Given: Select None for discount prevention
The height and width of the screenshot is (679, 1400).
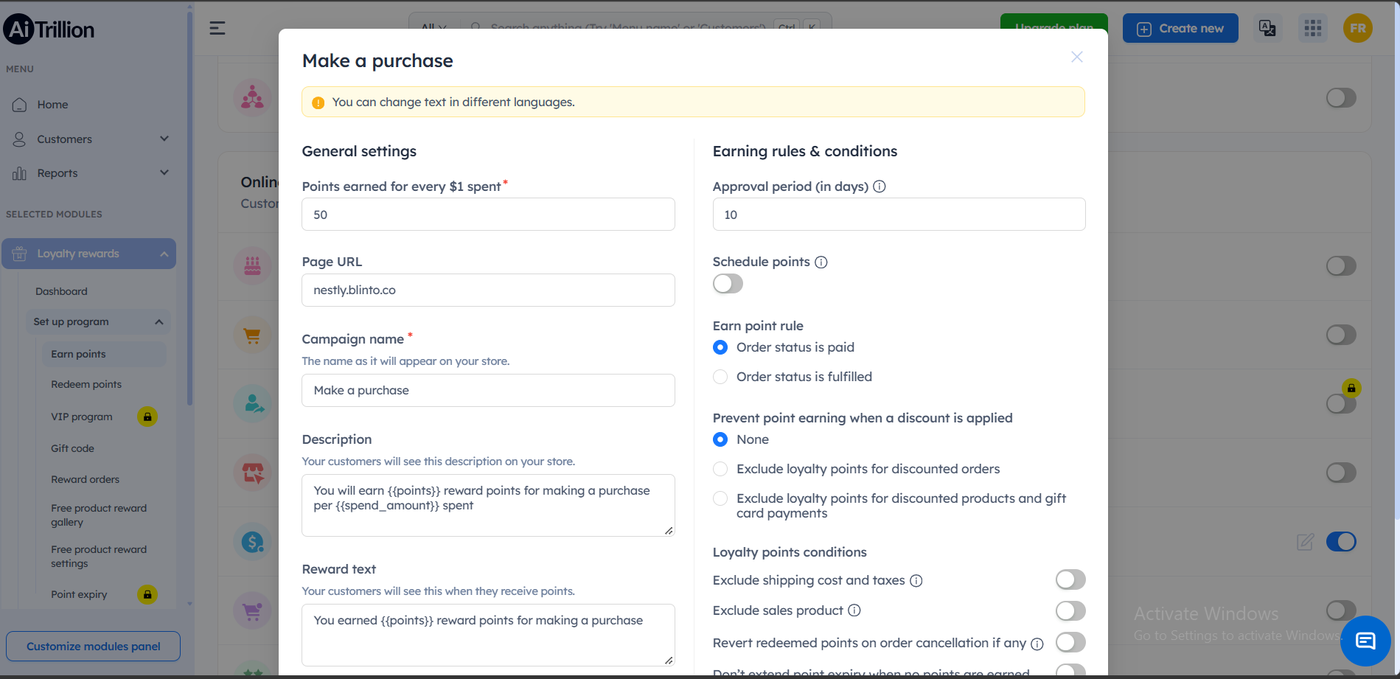Looking at the screenshot, I should point(720,439).
